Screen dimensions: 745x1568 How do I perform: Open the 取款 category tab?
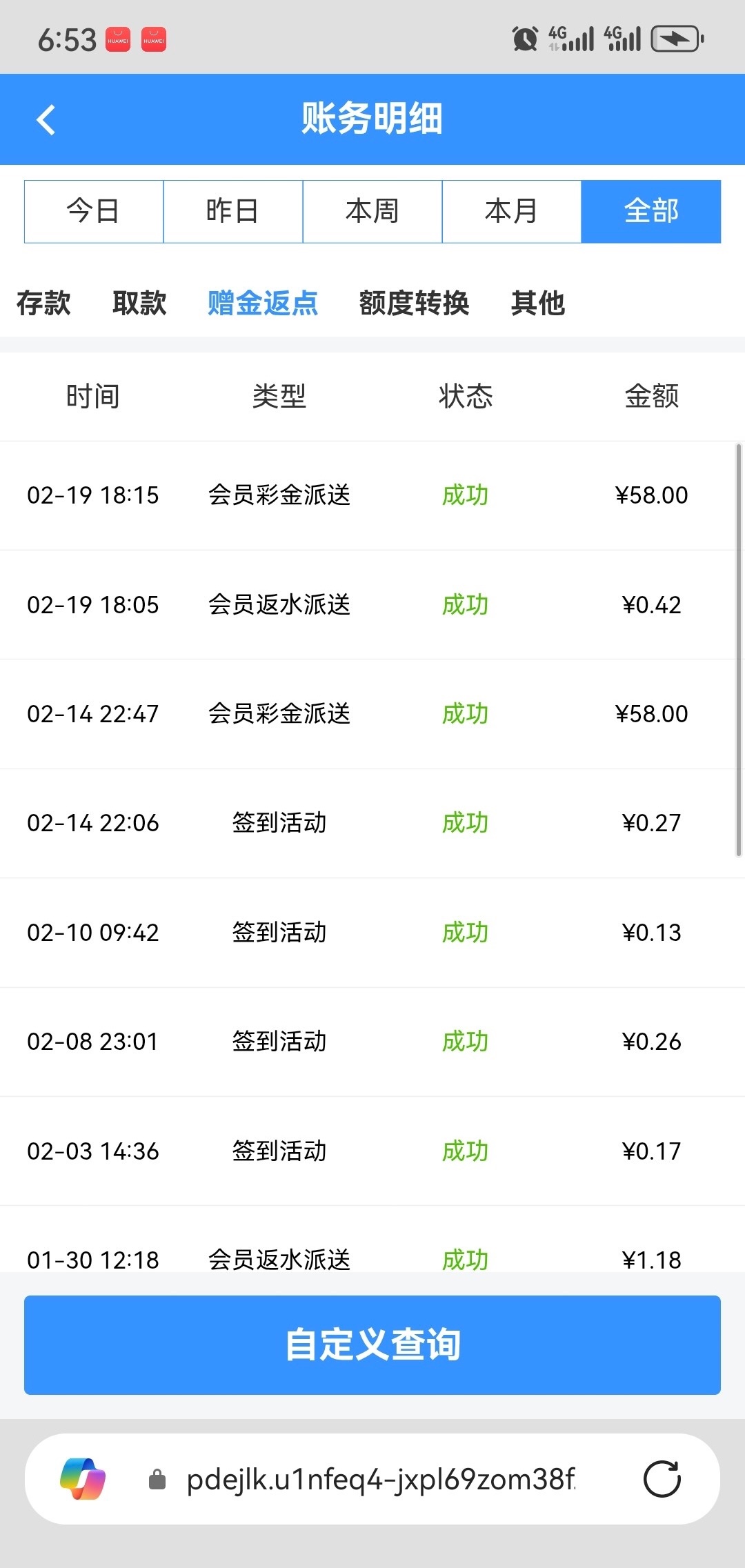coord(139,303)
